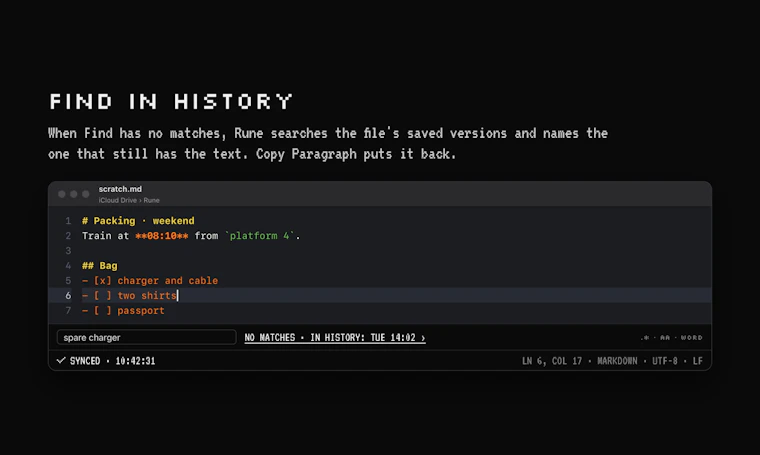760x455 pixels.
Task: Click the close window button of scratch.md
Action: pyautogui.click(x=62, y=194)
